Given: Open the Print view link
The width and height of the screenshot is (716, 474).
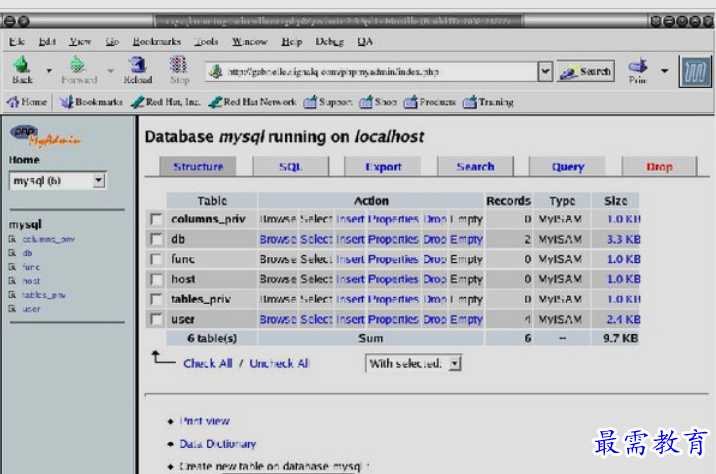Looking at the screenshot, I should tap(205, 421).
